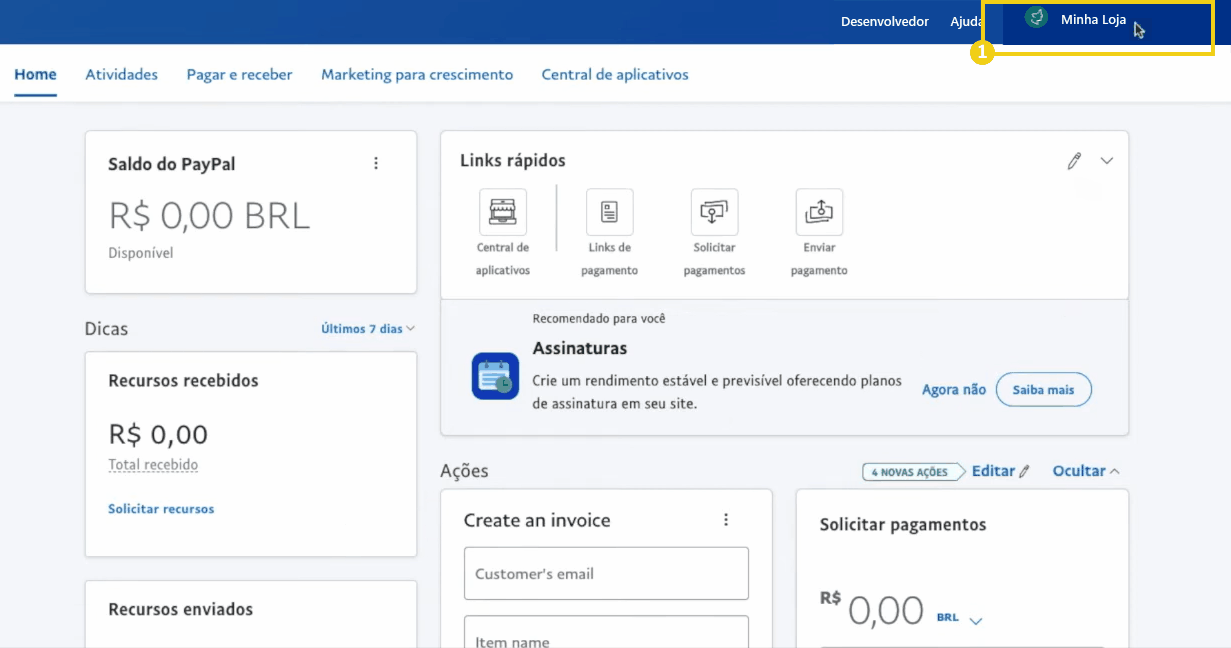Viewport: 1231px width, 648px height.
Task: Click the Assinaturas calendar icon
Action: pyautogui.click(x=495, y=376)
